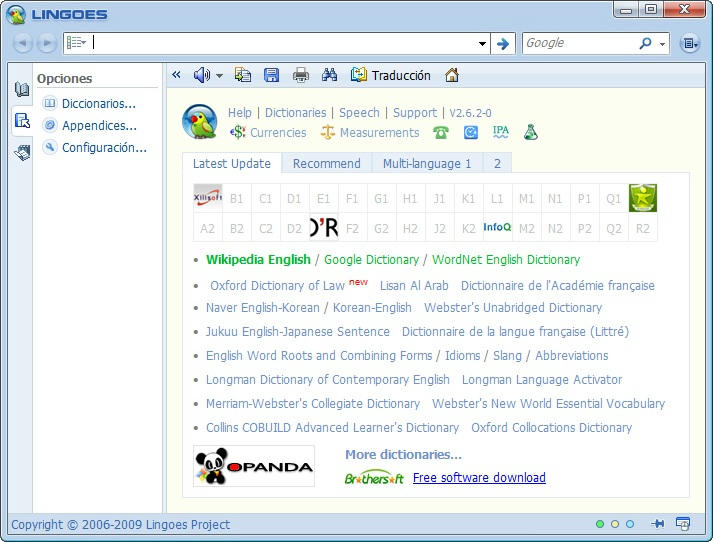The width and height of the screenshot is (713, 542).
Task: Select the dictionary book sidebar icon
Action: coord(22,90)
